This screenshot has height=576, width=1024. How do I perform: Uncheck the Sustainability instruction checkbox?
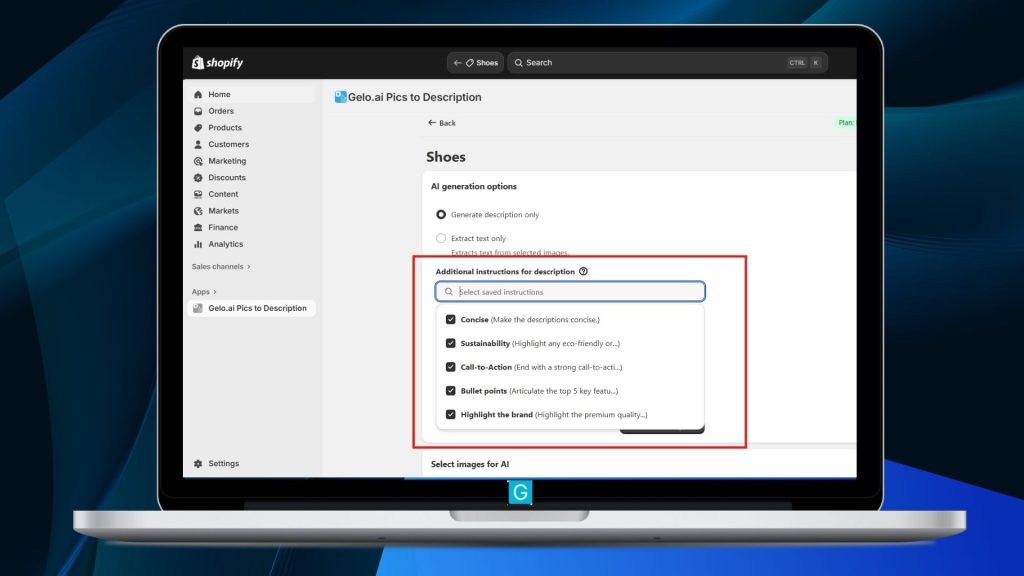coord(451,343)
